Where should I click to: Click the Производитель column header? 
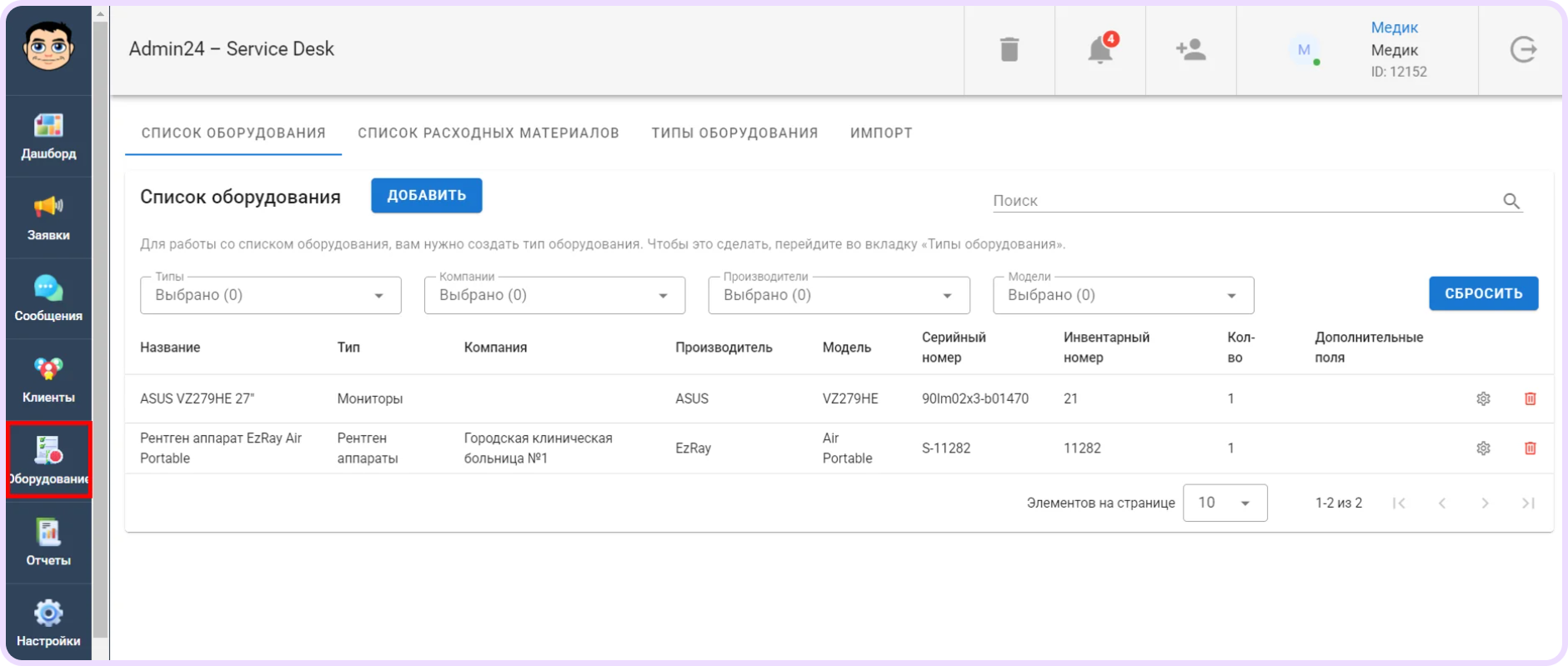click(x=724, y=348)
